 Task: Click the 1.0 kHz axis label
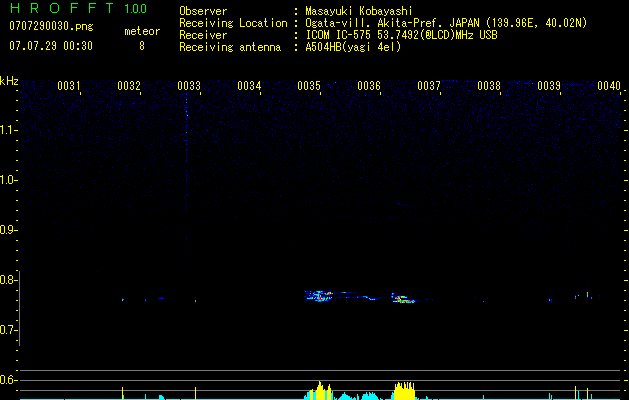click(8, 180)
